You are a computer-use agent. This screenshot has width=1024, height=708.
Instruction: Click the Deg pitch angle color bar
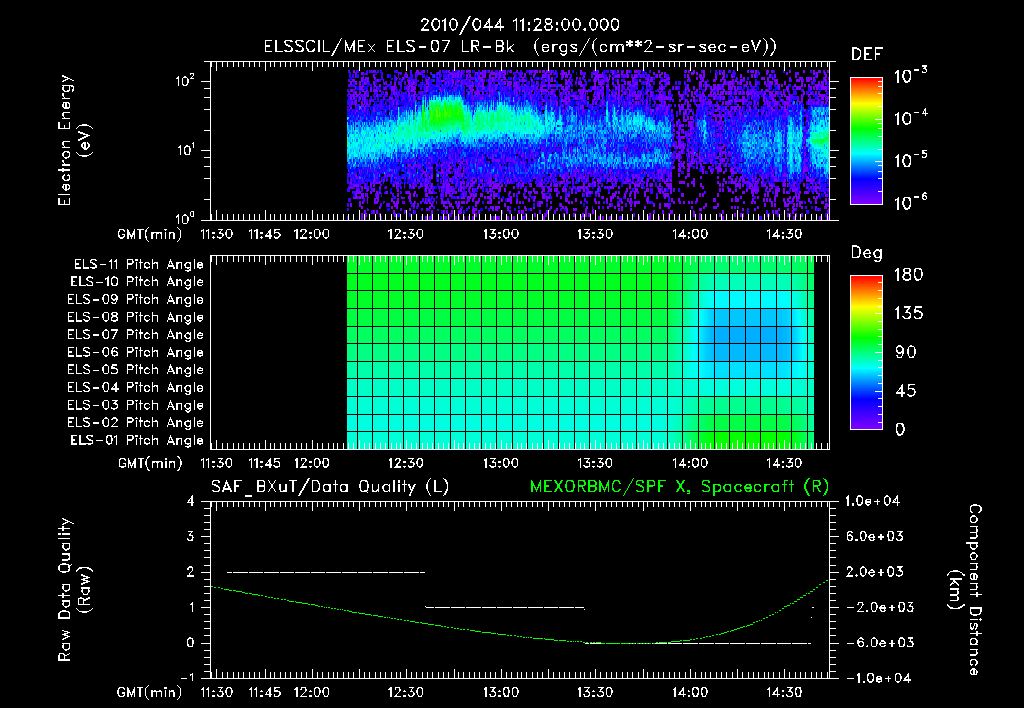coord(866,353)
